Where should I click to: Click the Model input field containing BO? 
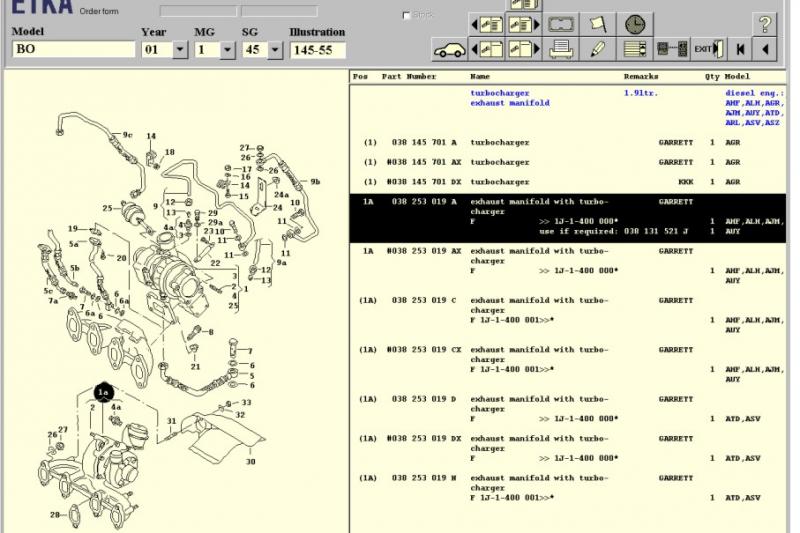73,49
